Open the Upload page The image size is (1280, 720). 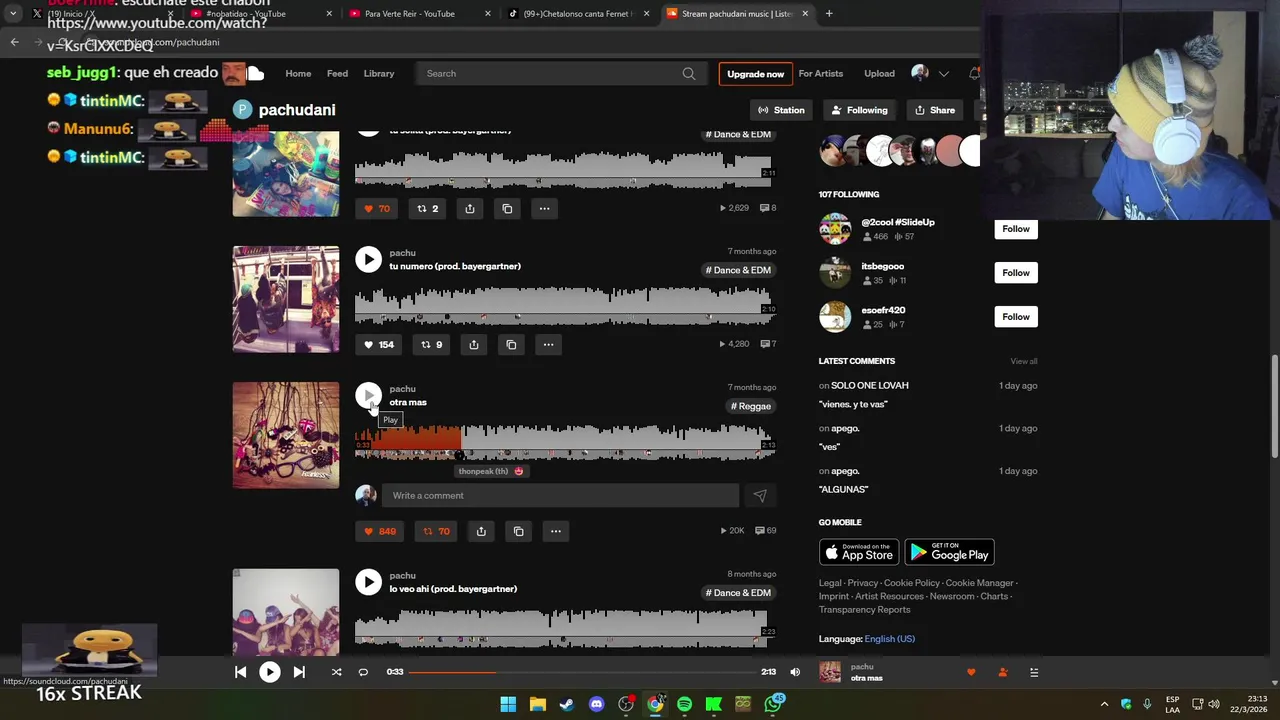879,73
